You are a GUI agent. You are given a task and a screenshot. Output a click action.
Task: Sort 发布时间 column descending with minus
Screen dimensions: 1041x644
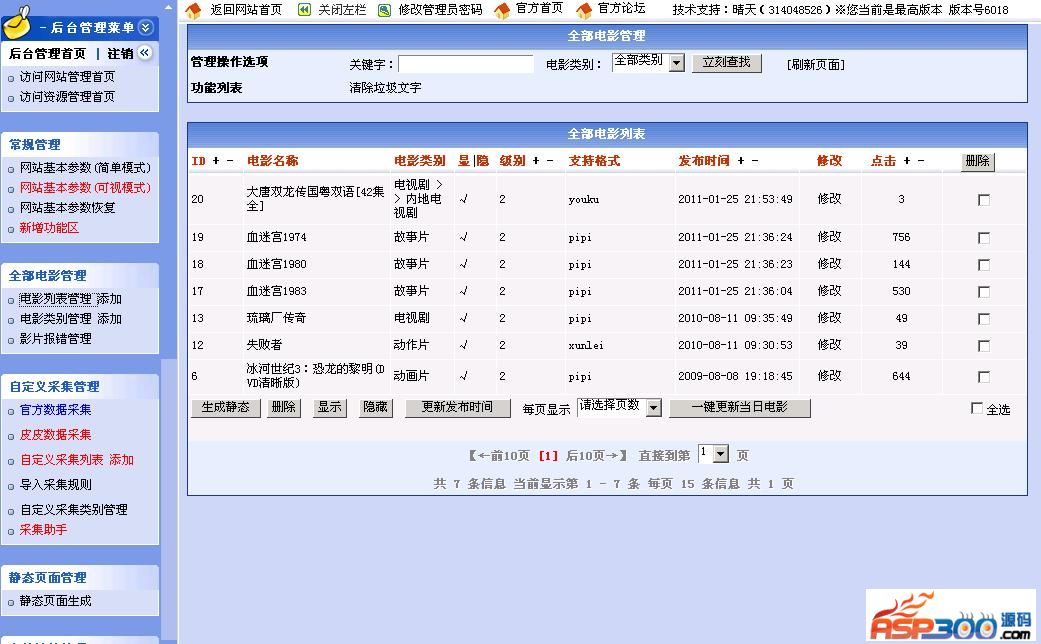[x=755, y=161]
